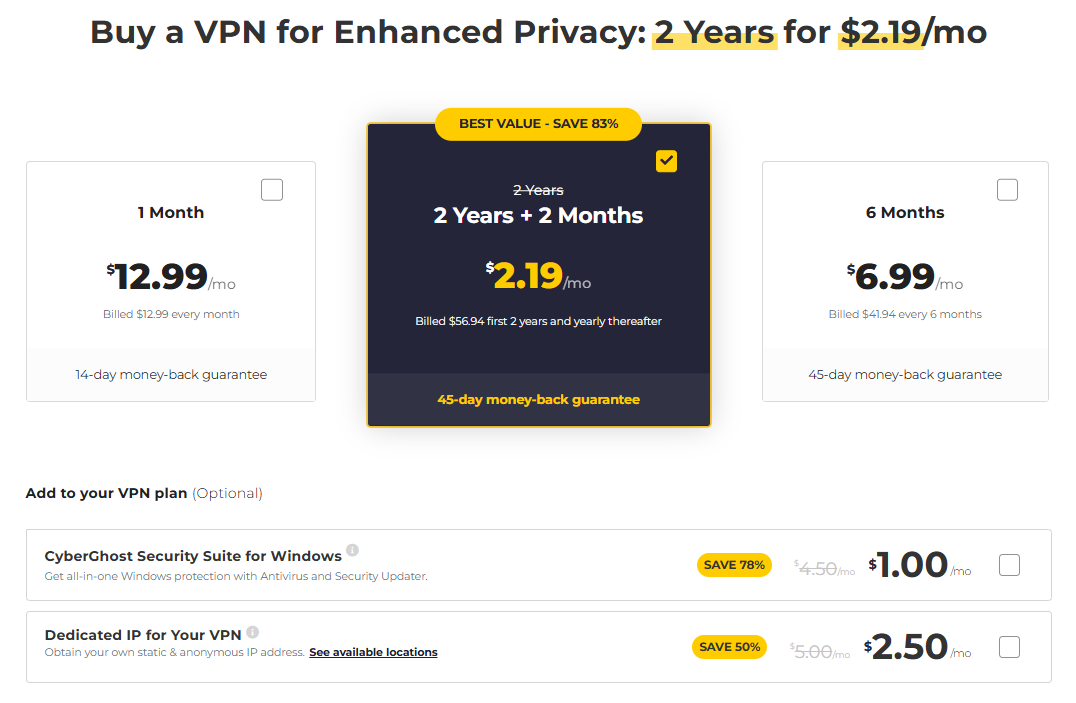Click the SAVE 50% badge
This screenshot has height=703, width=1076.
coord(729,647)
